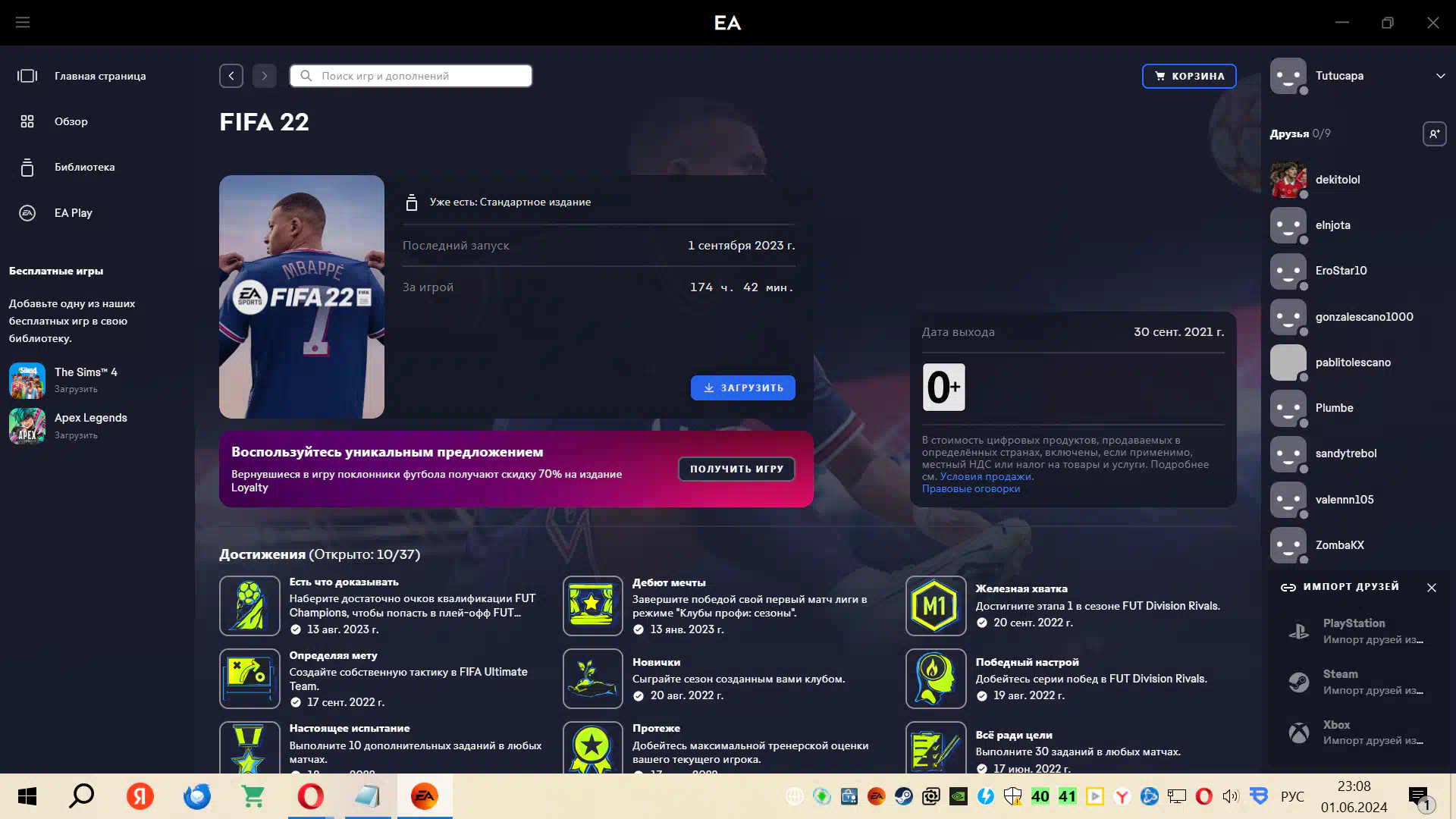Expand the Tutucapa profile dropdown
The height and width of the screenshot is (819, 1456).
tap(1440, 76)
